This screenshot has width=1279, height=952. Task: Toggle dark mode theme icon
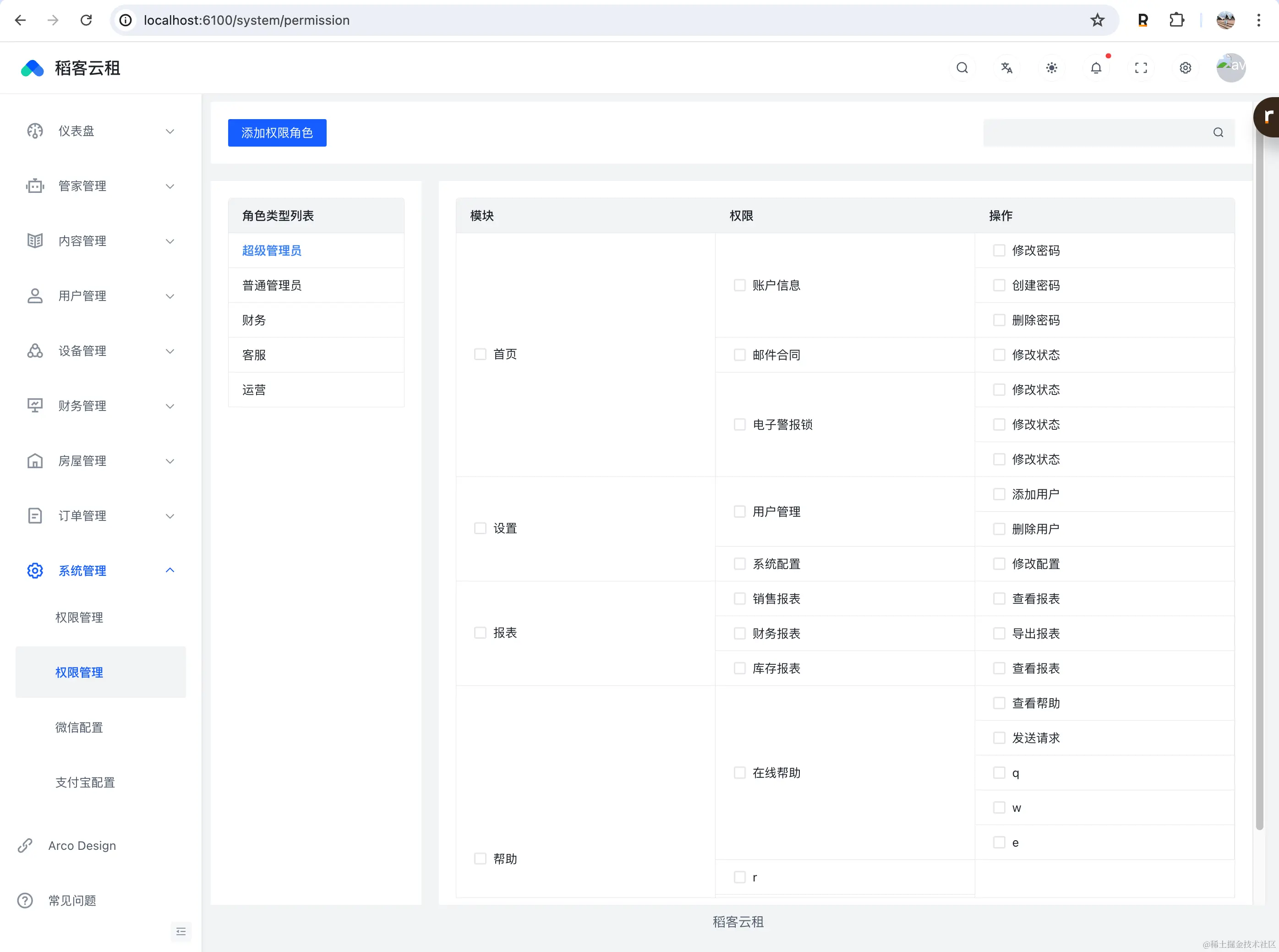pyautogui.click(x=1051, y=68)
